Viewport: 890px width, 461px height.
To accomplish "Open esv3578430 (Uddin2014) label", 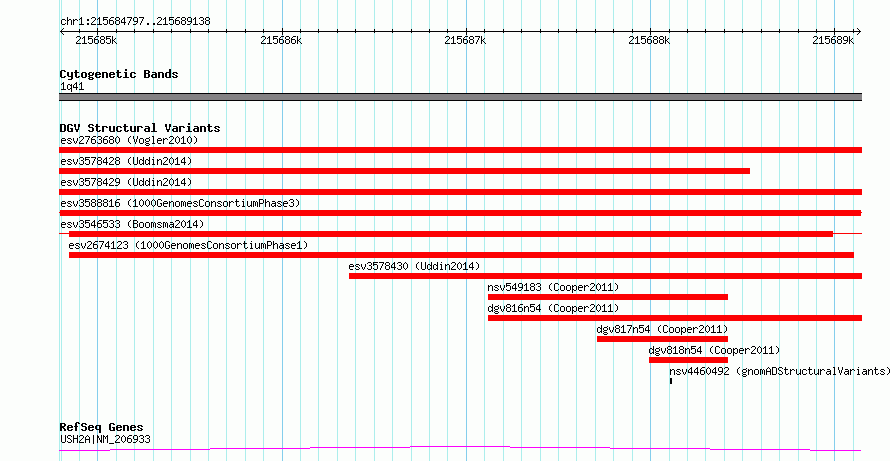I will 414,266.
